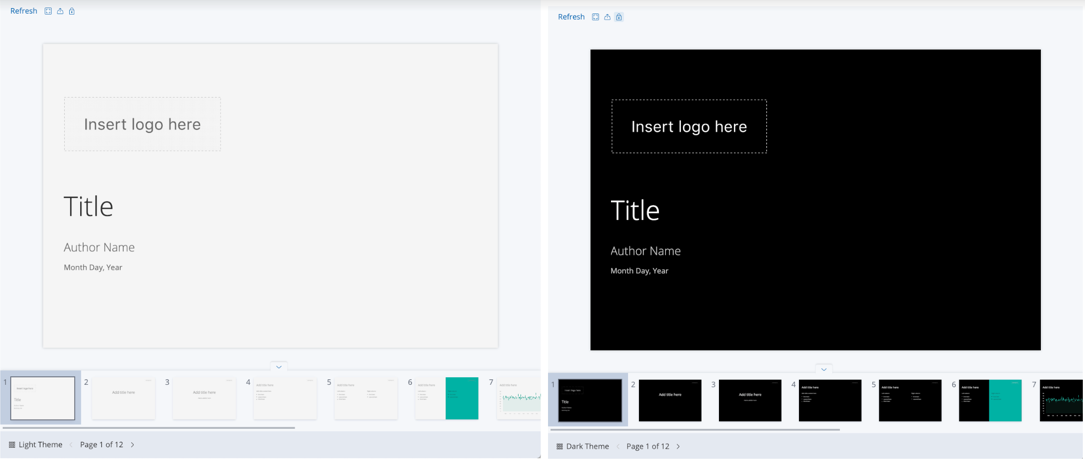Click the share icon in the left panel
This screenshot has height=460, width=1085.
60,11
